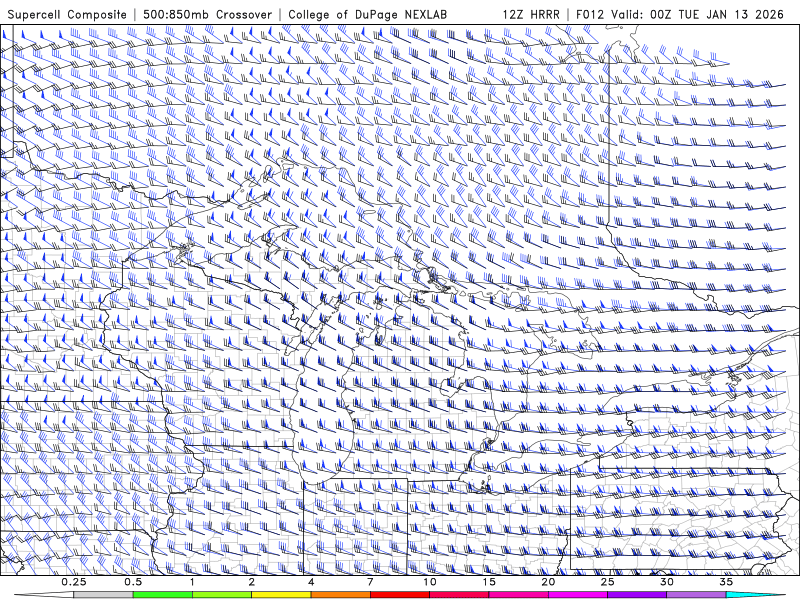
Task: Click the legend value 10
Action: [x=430, y=582]
